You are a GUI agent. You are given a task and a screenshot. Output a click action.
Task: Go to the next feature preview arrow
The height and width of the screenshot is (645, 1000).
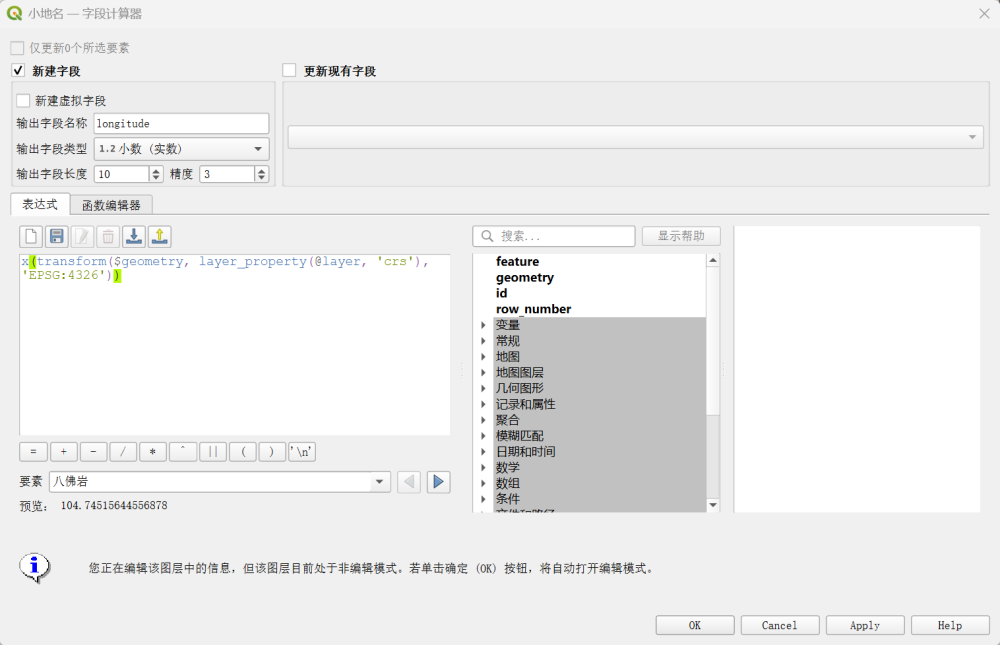click(438, 482)
